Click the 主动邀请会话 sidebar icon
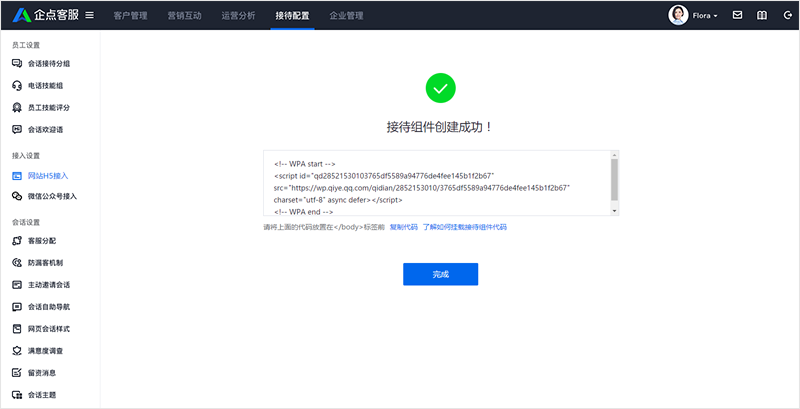800x409 pixels. (17, 285)
